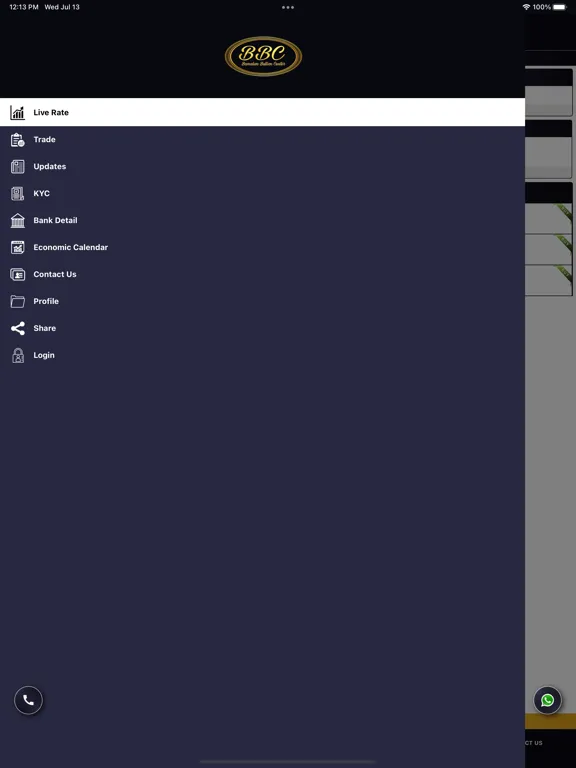Open the Login menu label
Image resolution: width=576 pixels, height=768 pixels.
click(44, 355)
